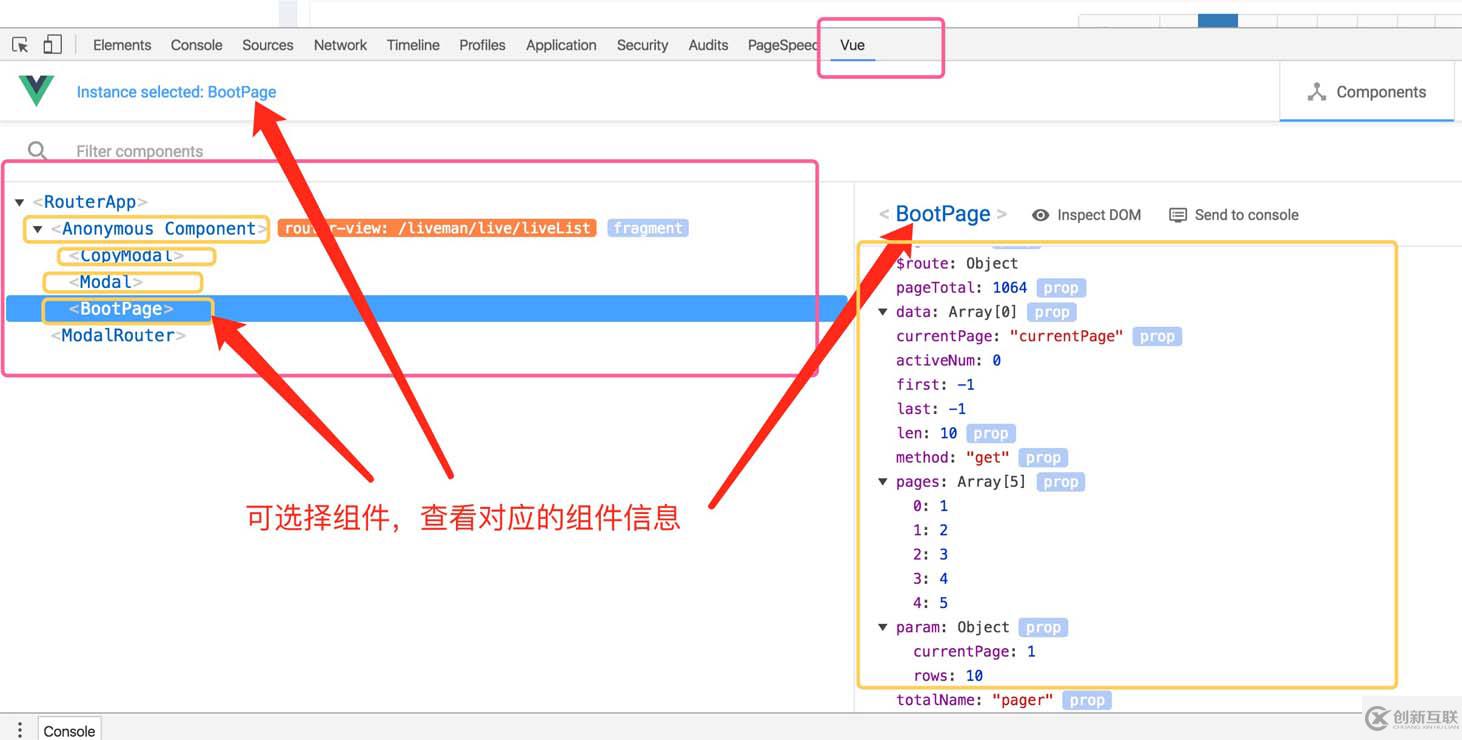Click pages array item 0: 1
This screenshot has width=1462, height=740.
[x=930, y=506]
